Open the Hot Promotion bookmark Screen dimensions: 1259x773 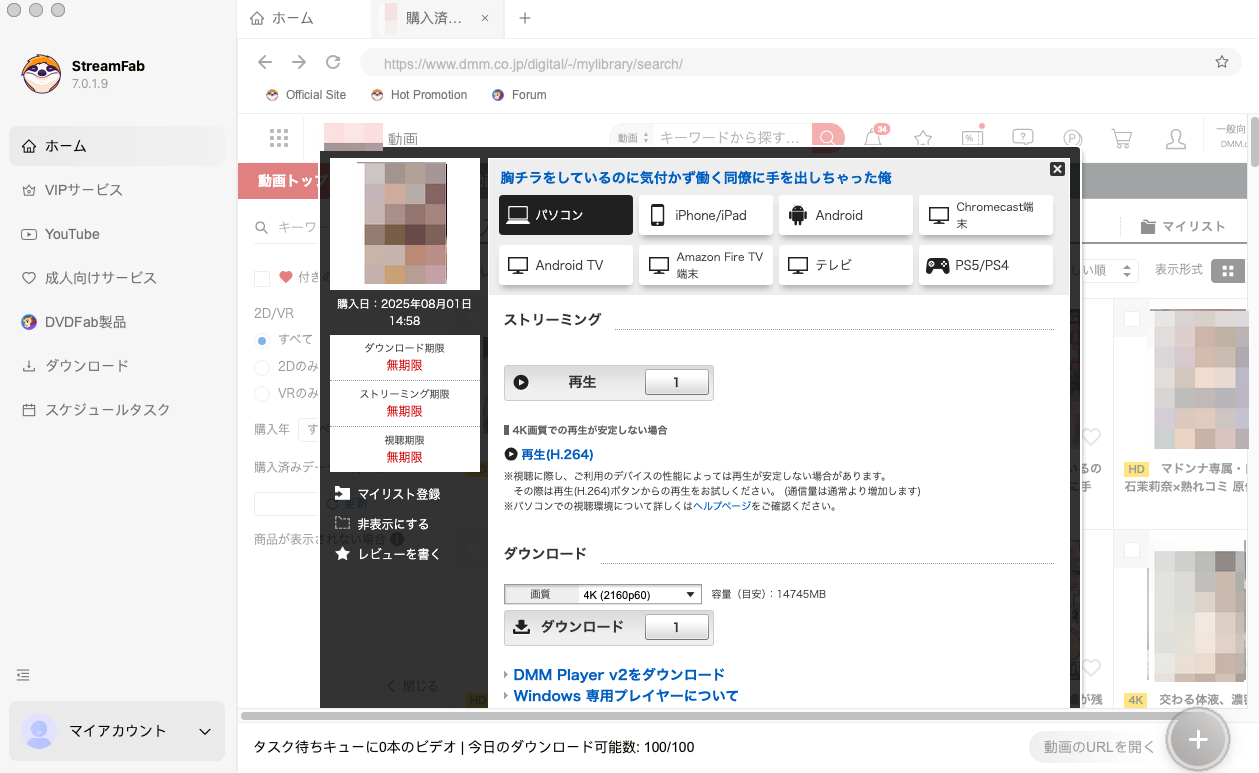coord(419,95)
